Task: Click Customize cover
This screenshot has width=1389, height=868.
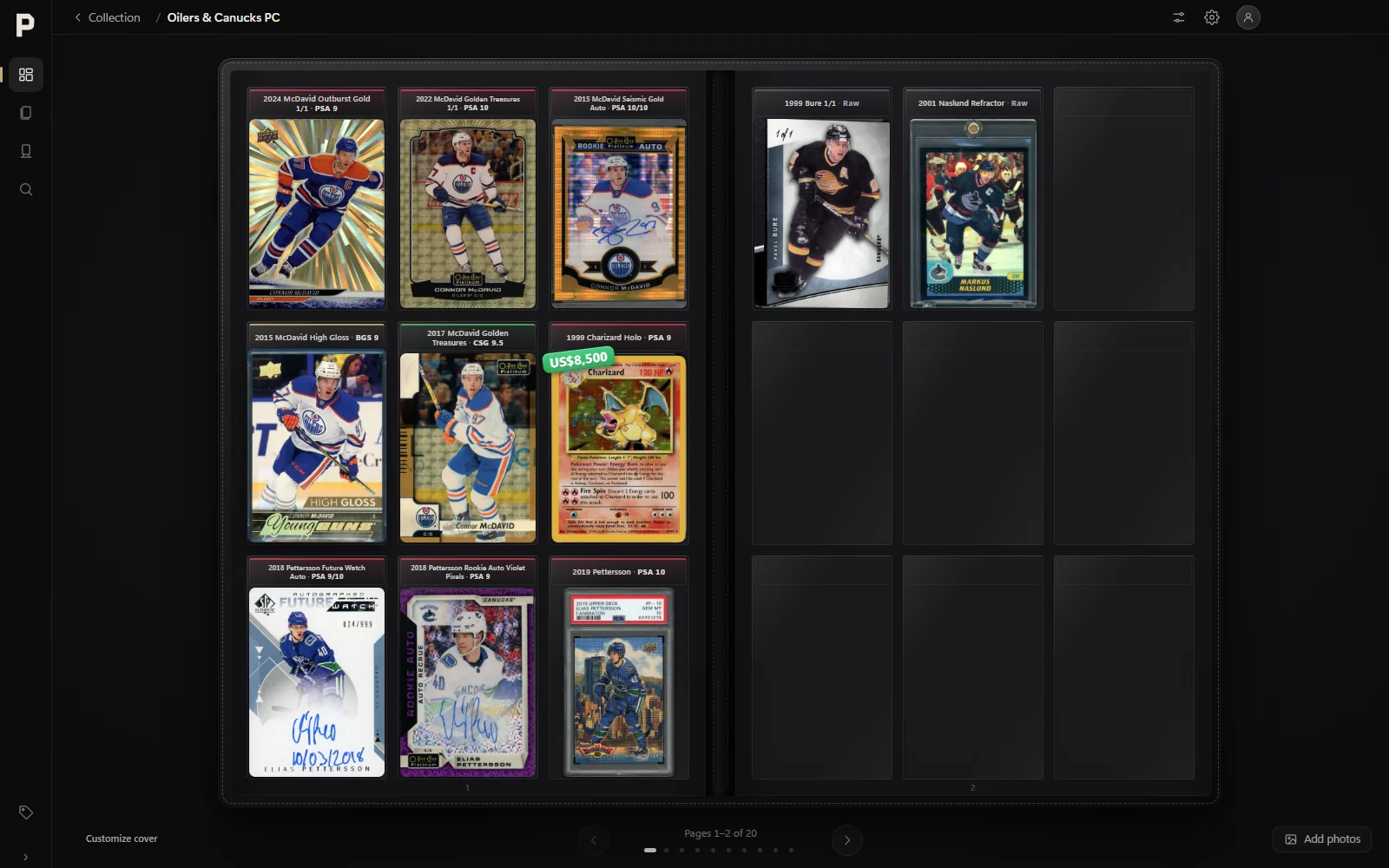Action: tap(122, 838)
